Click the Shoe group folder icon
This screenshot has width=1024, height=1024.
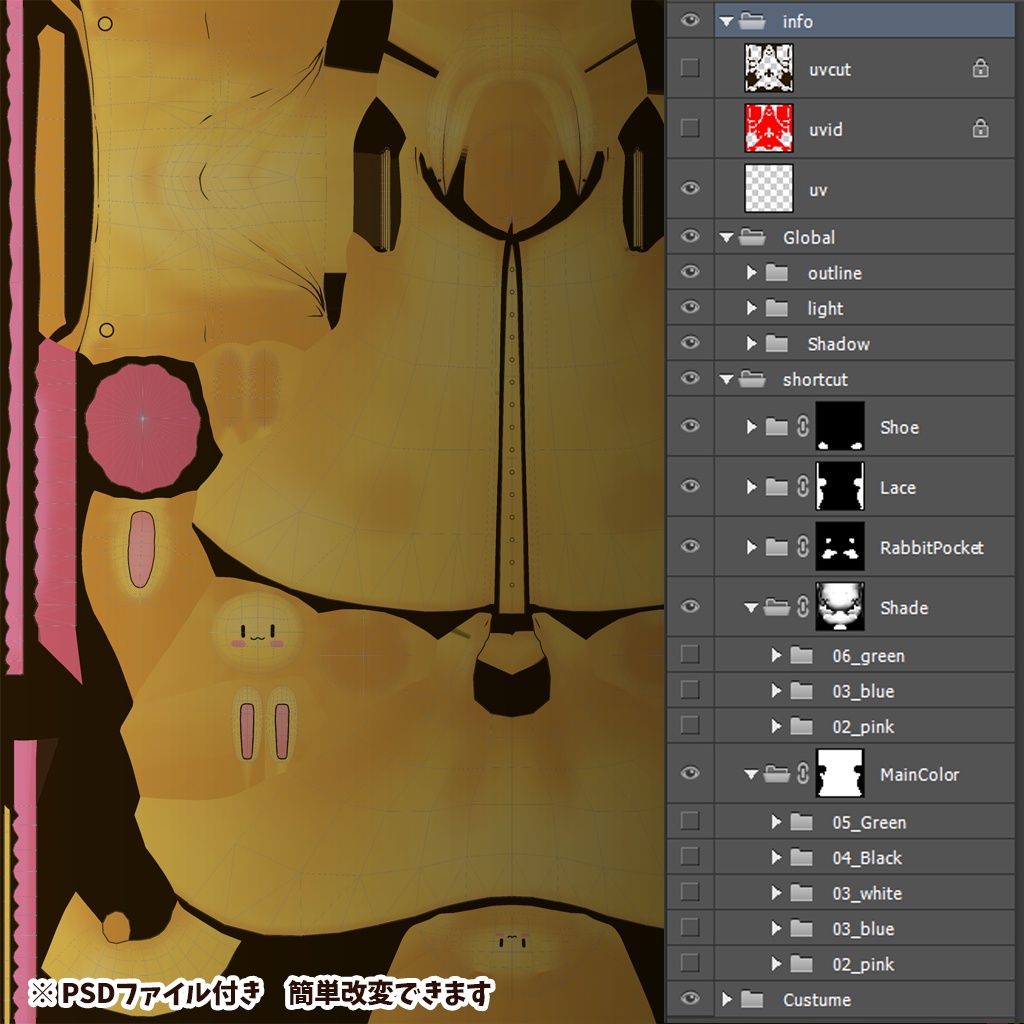pos(776,426)
